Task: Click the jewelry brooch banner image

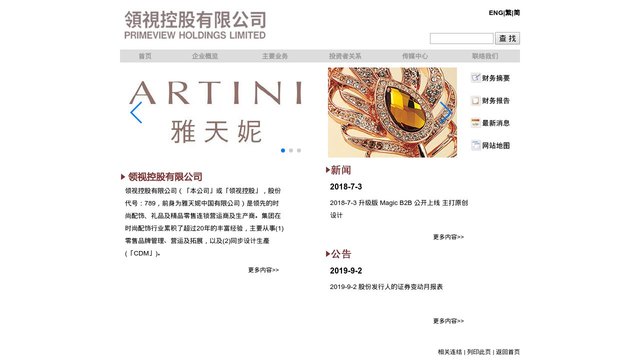Action: coord(392,112)
